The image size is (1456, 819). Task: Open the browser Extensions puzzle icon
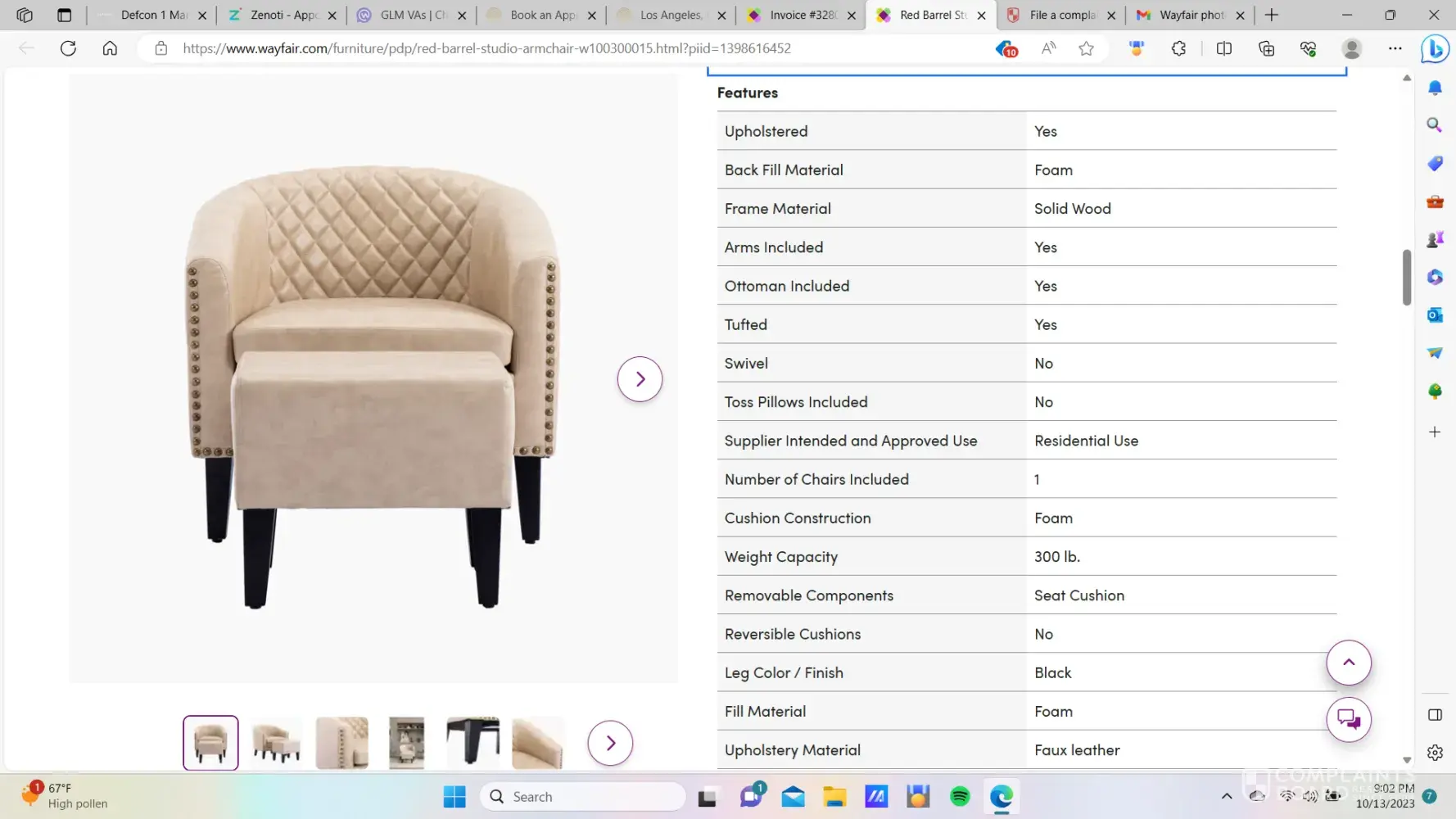pyautogui.click(x=1178, y=48)
